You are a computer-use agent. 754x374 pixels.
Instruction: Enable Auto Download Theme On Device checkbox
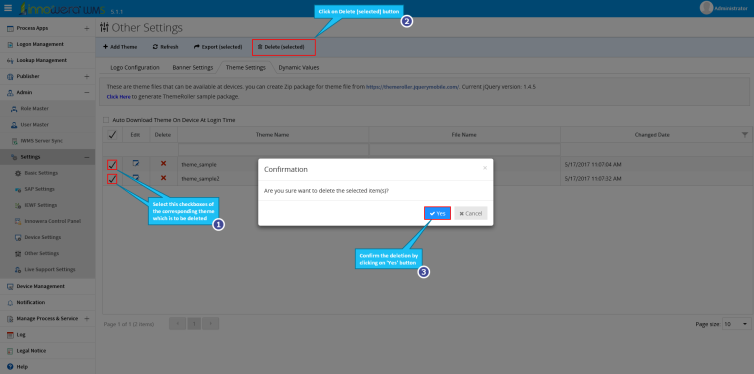click(106, 120)
